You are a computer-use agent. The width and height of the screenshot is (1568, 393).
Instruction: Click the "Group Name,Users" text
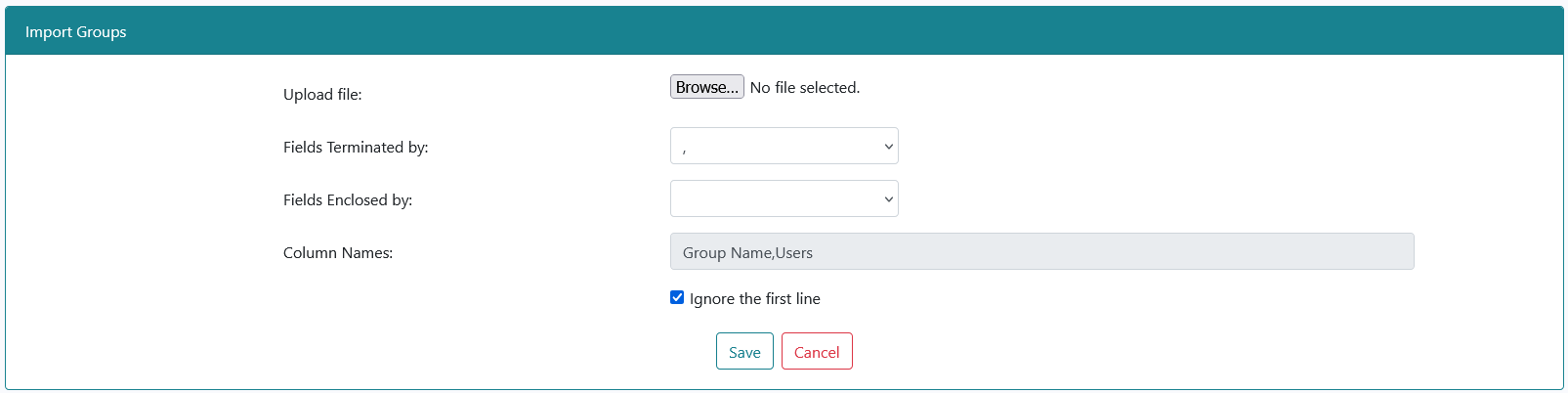[x=747, y=253]
